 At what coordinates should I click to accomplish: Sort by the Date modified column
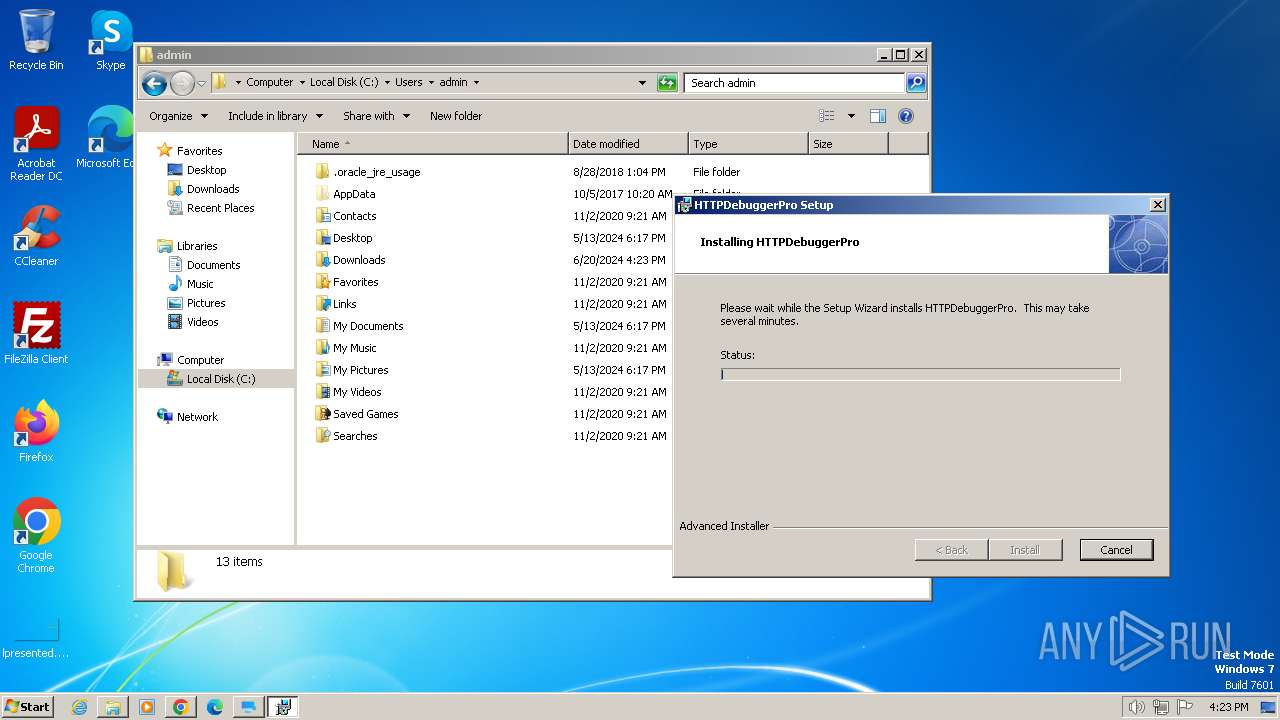(628, 144)
